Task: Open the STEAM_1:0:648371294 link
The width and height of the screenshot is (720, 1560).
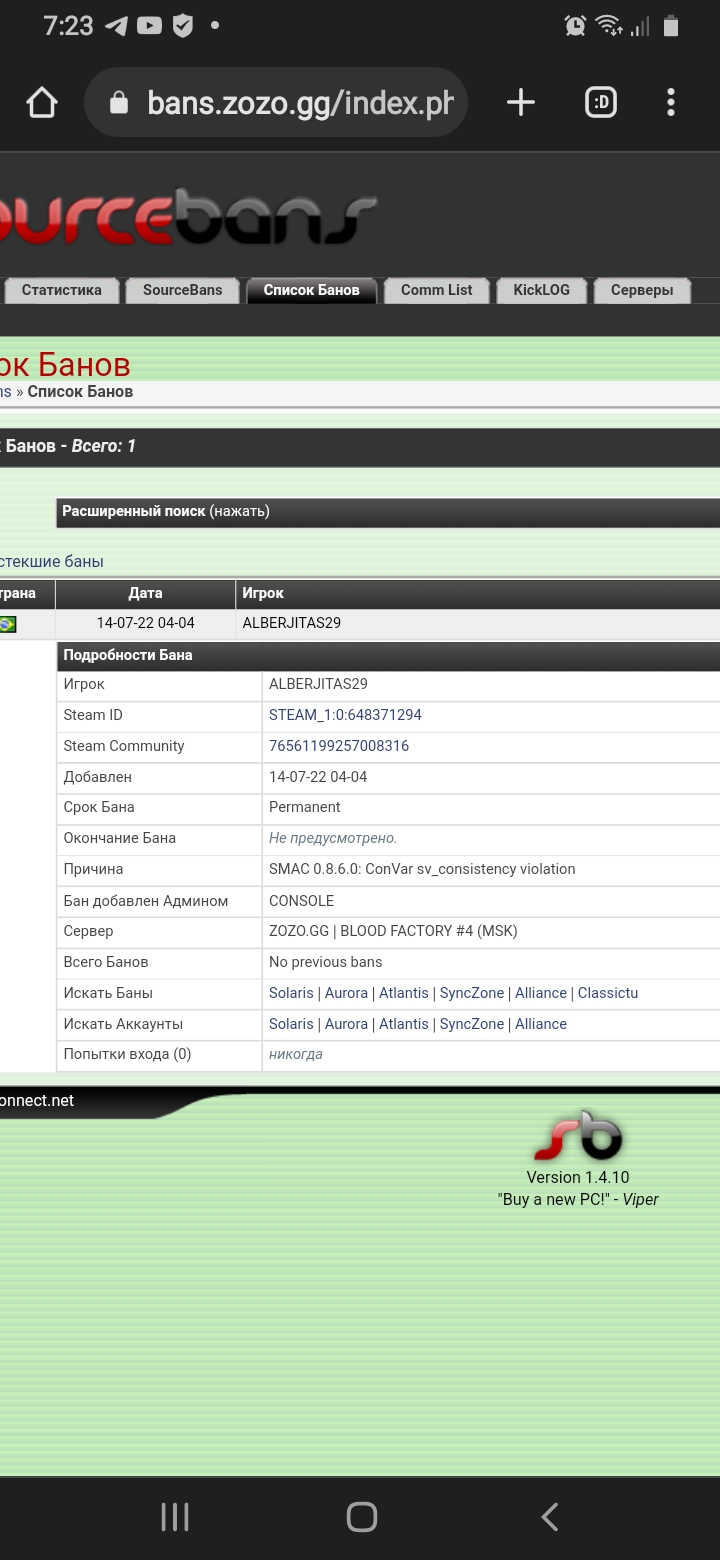Action: pyautogui.click(x=345, y=715)
